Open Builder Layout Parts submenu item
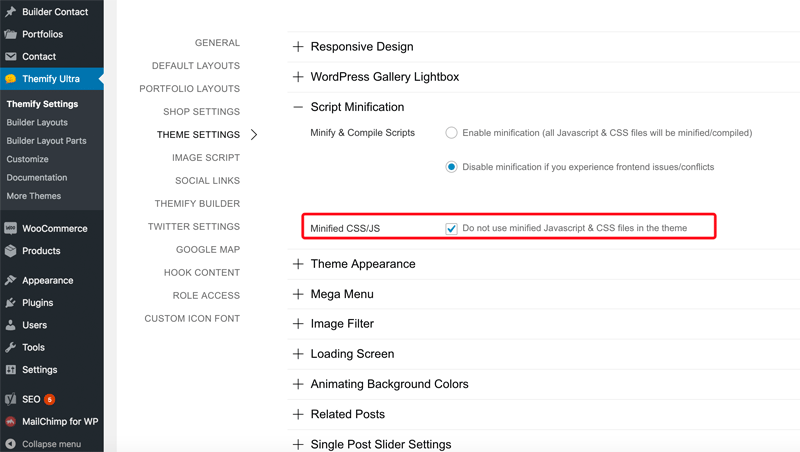The height and width of the screenshot is (452, 800). 46,141
